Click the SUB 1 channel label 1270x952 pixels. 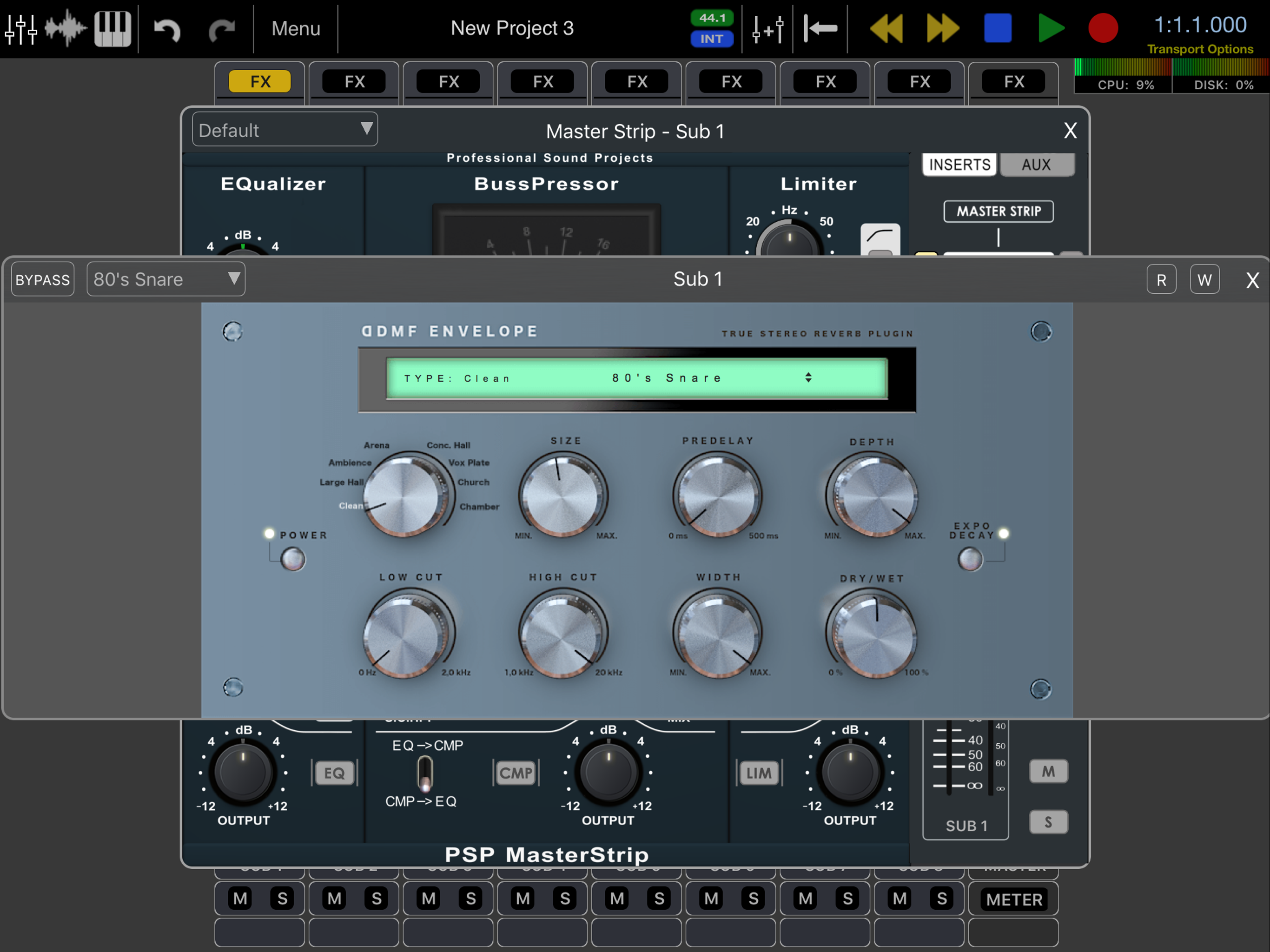point(967,826)
